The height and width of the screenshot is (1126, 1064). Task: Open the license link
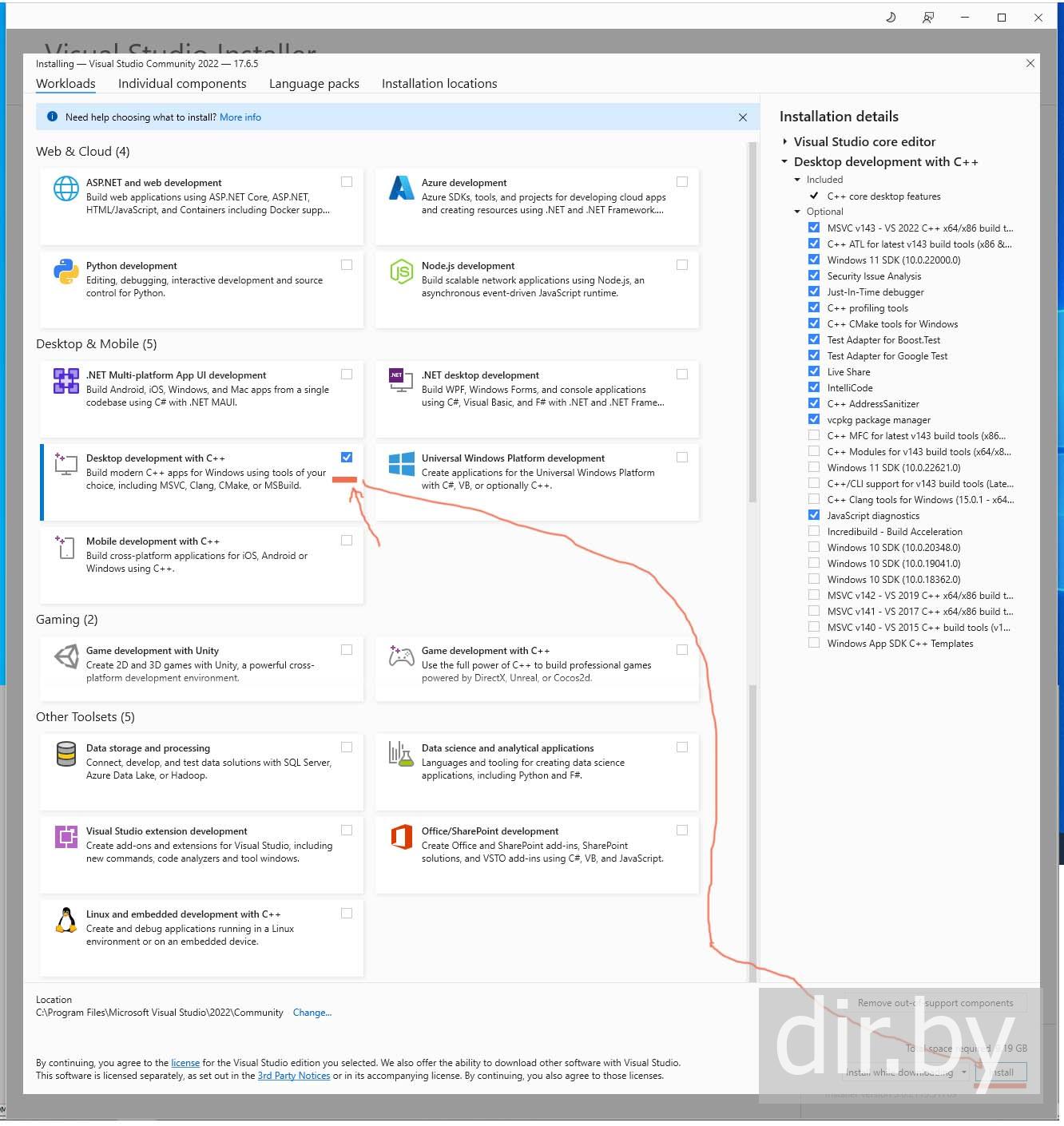185,1063
